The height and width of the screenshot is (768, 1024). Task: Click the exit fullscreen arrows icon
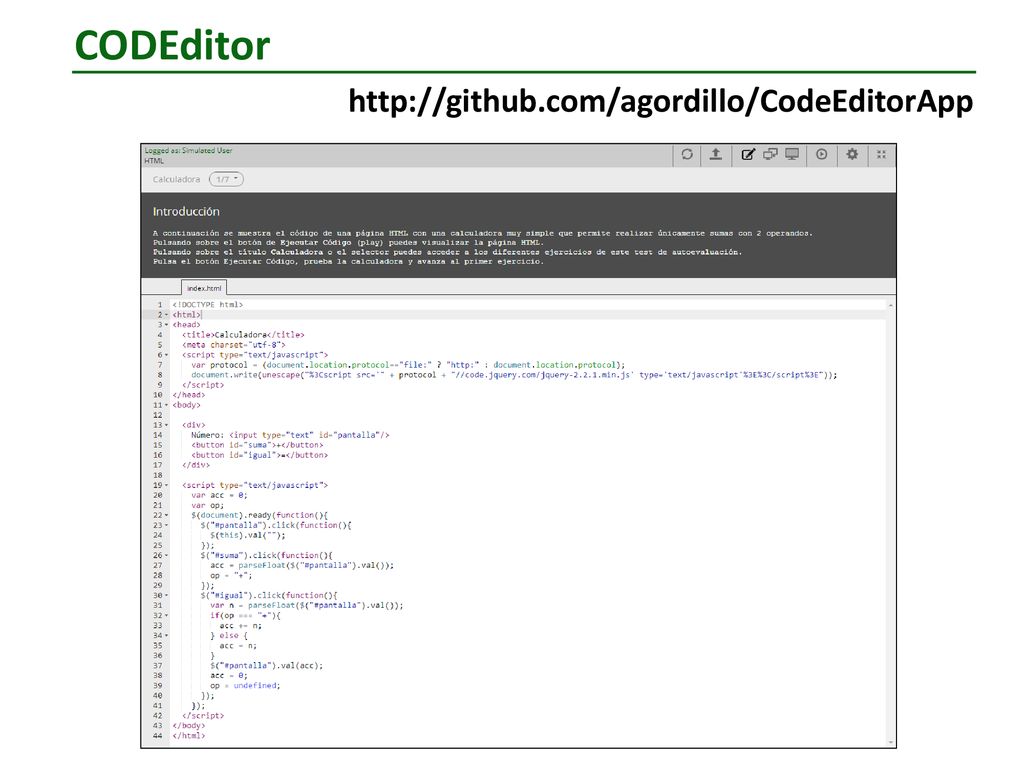[x=882, y=155]
